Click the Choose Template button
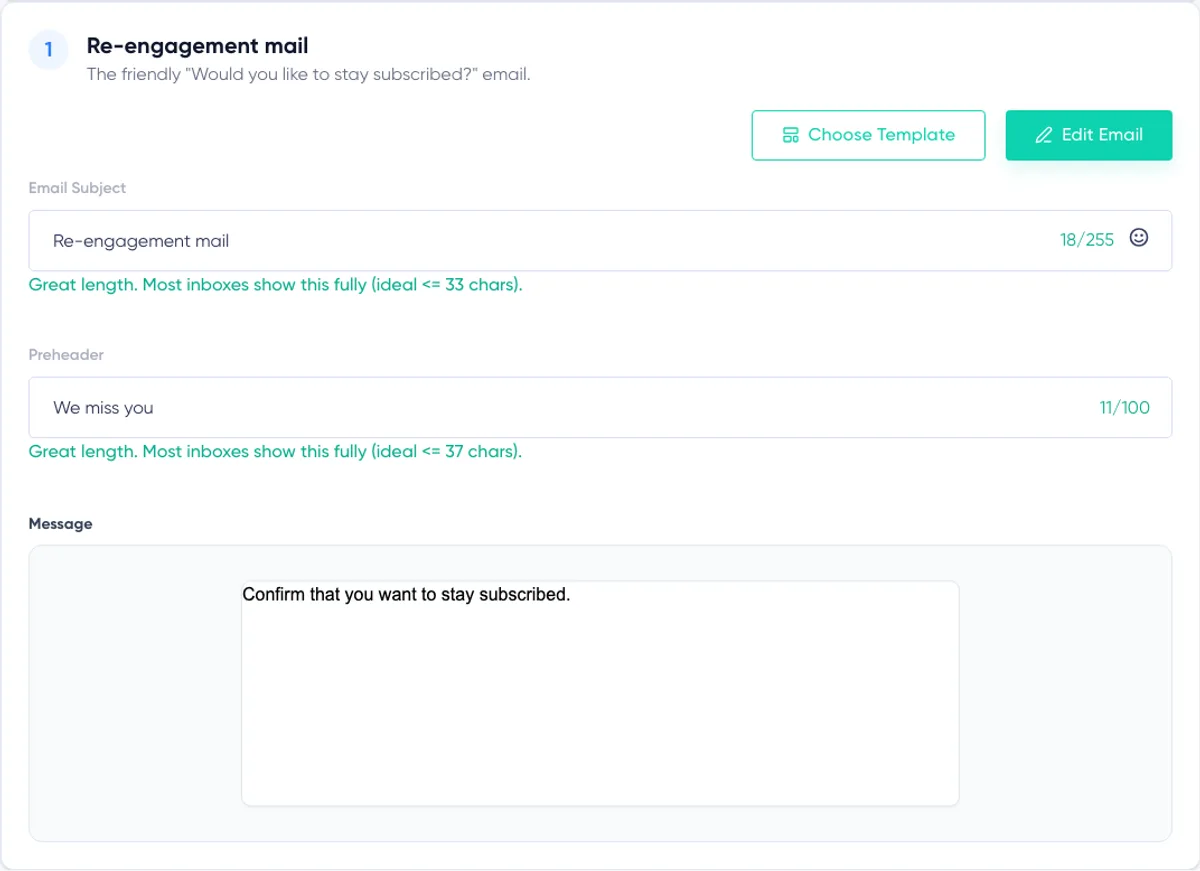 868,135
